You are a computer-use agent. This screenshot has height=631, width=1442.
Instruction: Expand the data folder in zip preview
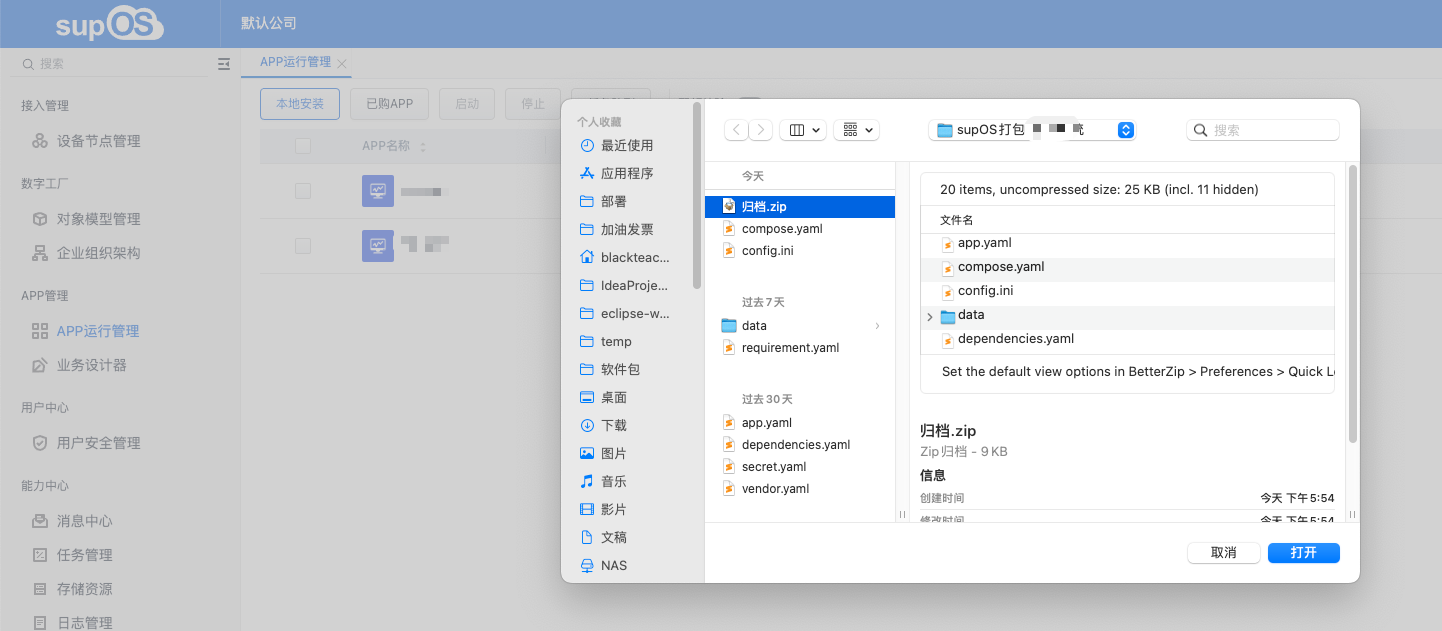(930, 316)
